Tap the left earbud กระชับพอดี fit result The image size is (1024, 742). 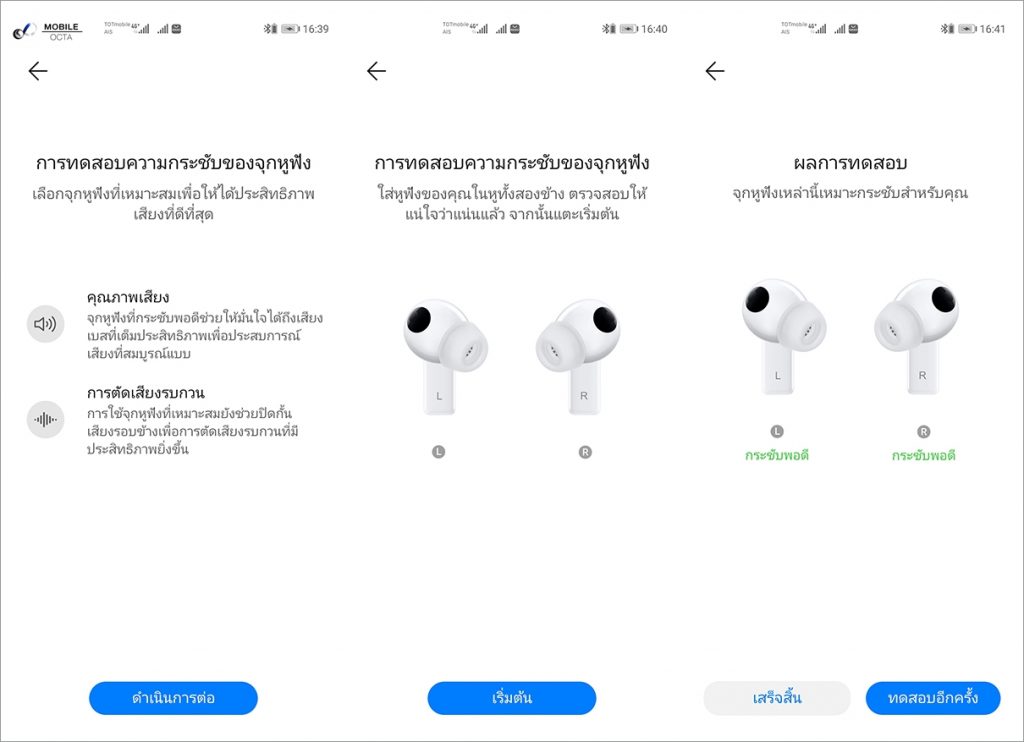pos(776,455)
